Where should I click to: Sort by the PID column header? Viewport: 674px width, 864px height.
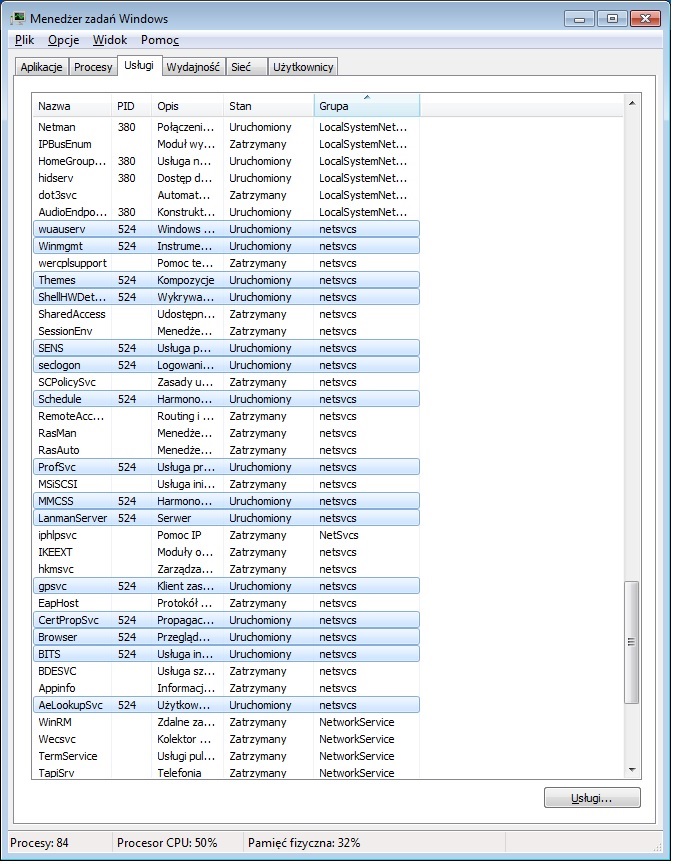click(131, 106)
